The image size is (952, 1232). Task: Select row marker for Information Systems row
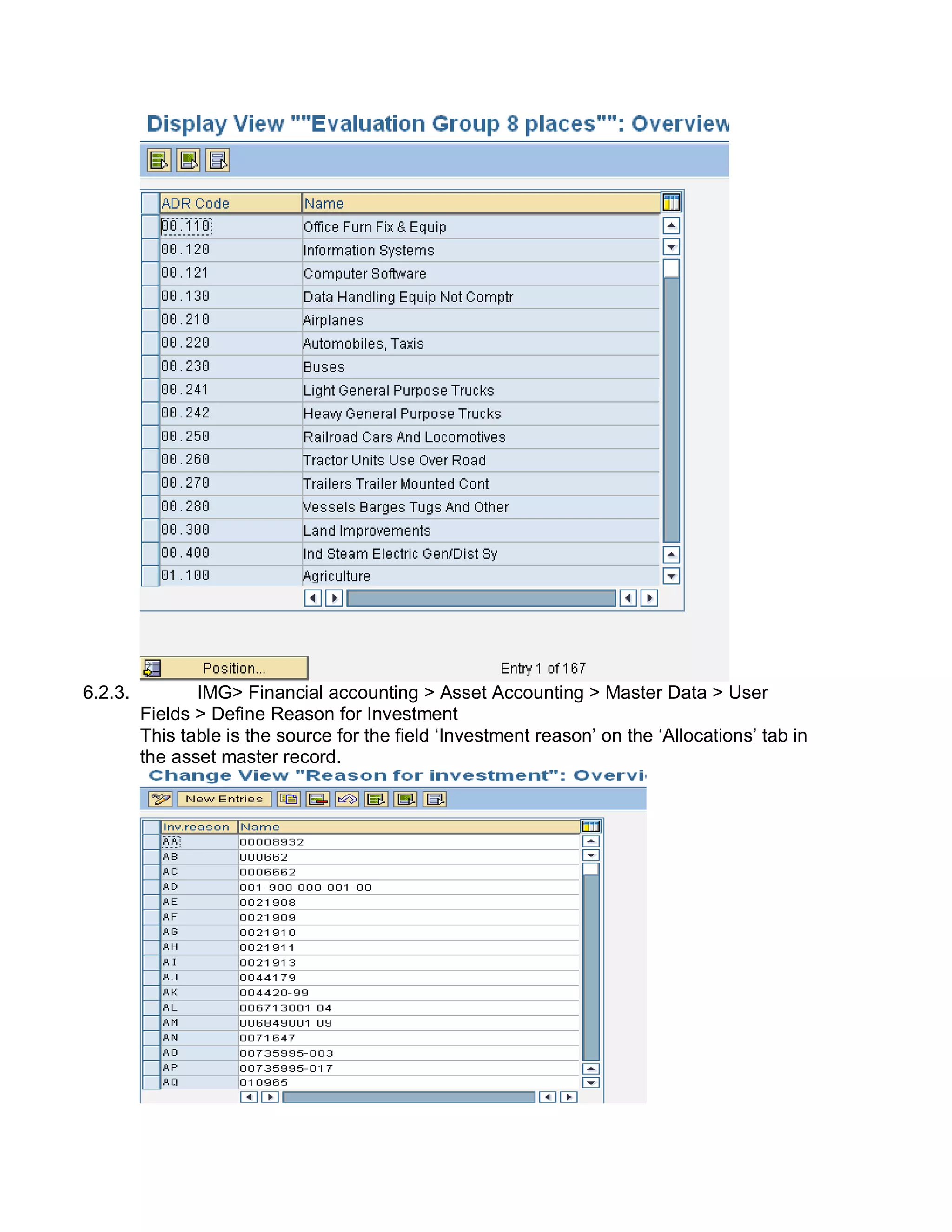tap(150, 250)
